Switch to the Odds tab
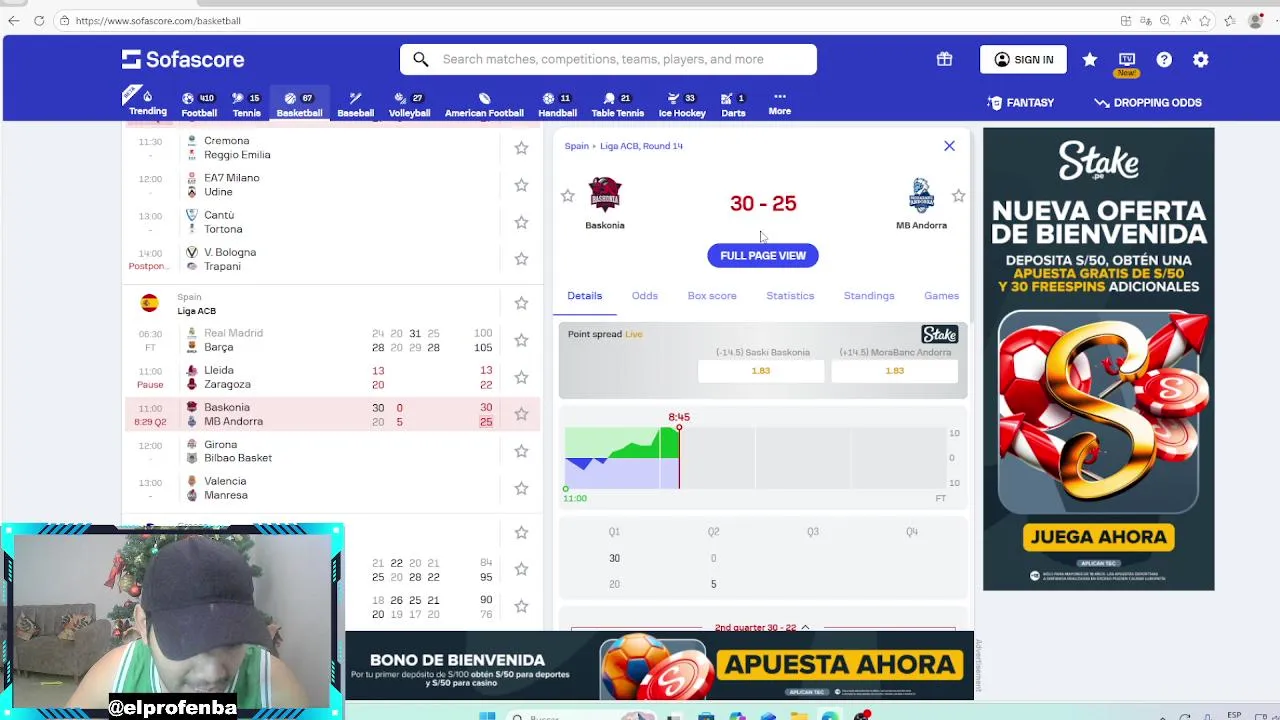 (645, 296)
